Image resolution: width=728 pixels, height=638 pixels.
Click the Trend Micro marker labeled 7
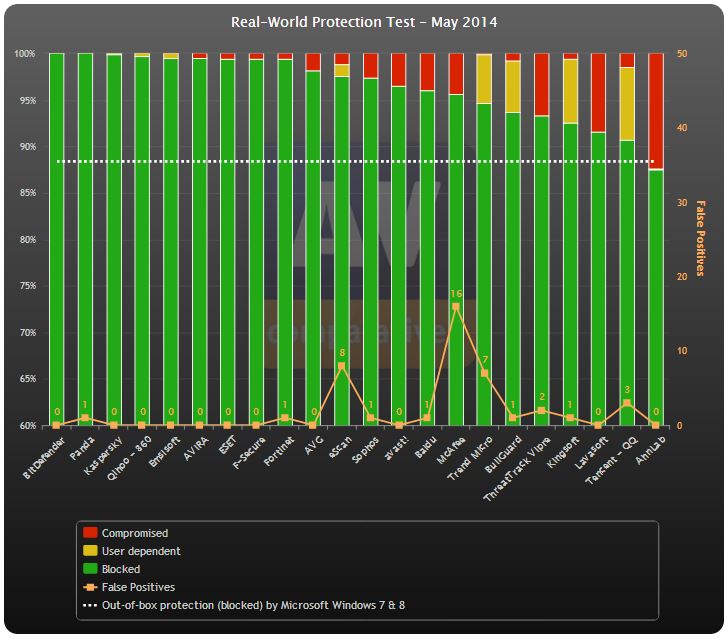tap(485, 373)
